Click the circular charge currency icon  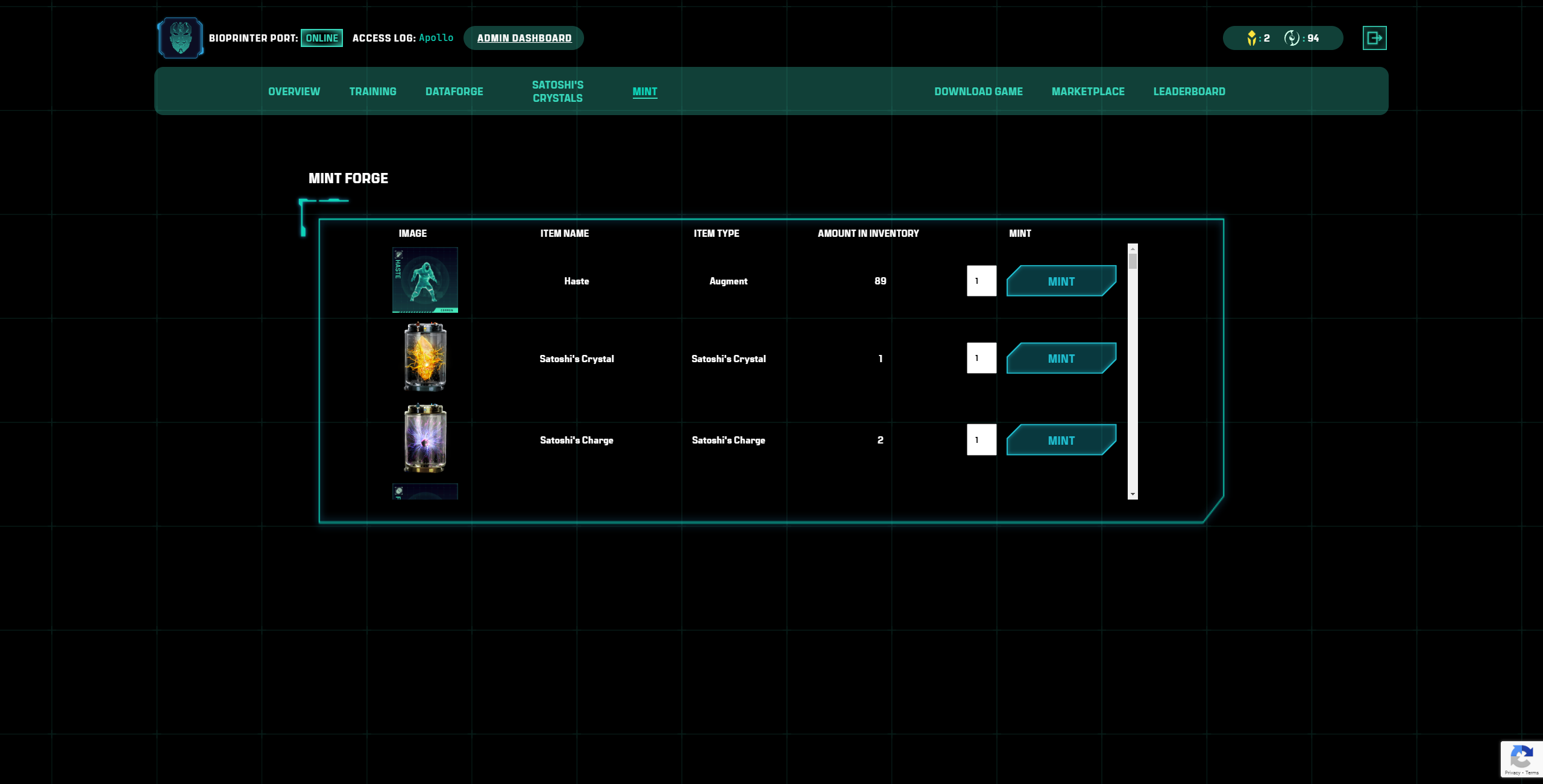coord(1291,38)
